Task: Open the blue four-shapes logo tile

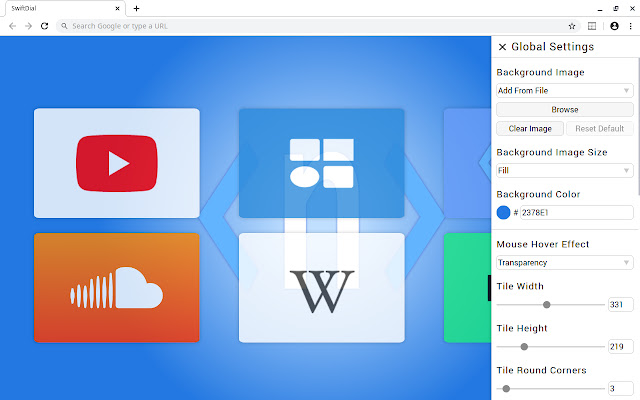Action: (322, 163)
